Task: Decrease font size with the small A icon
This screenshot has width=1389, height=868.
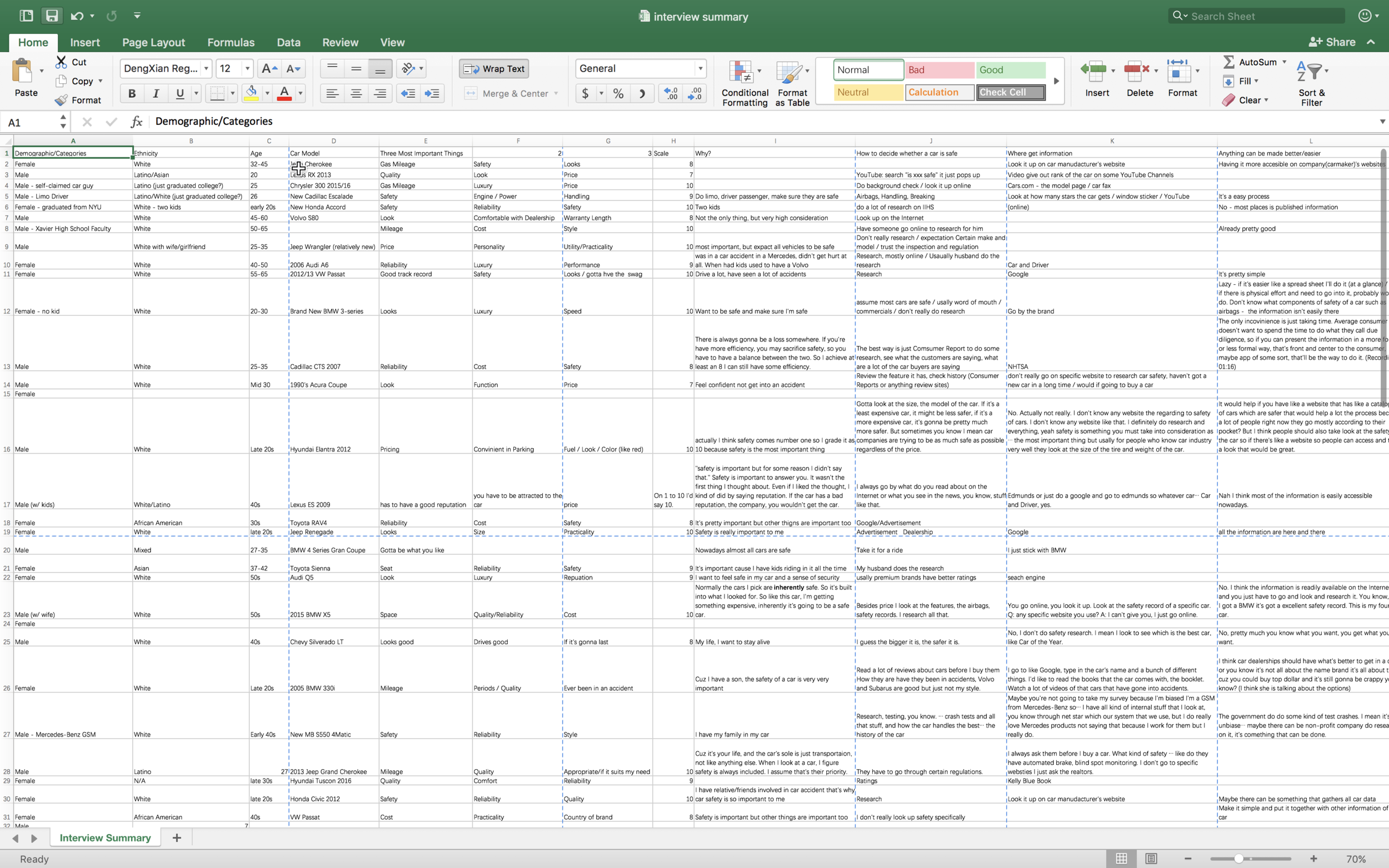Action: [293, 69]
